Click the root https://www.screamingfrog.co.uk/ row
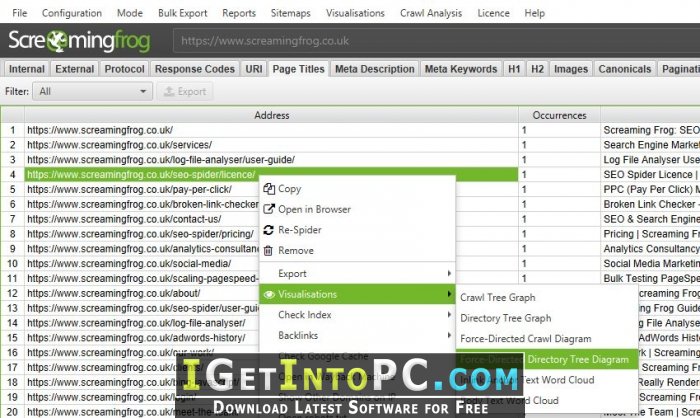 (271, 130)
